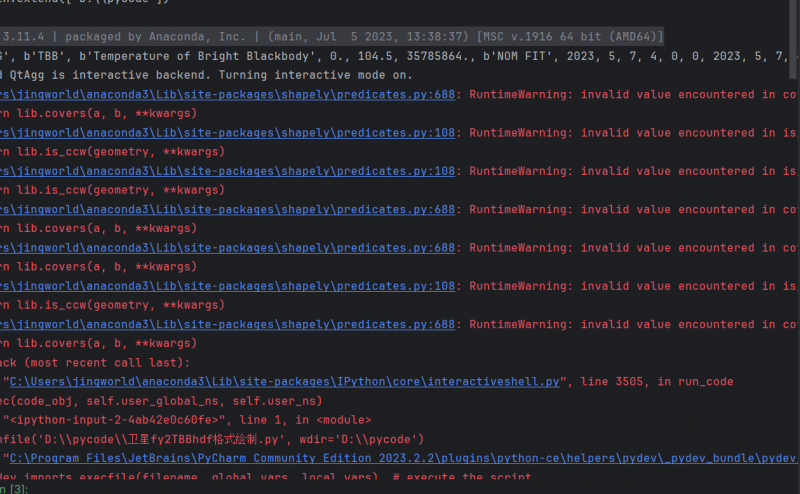The image size is (800, 494).
Task: Click the 'most recent call last' traceback header
Action: pos(100,362)
